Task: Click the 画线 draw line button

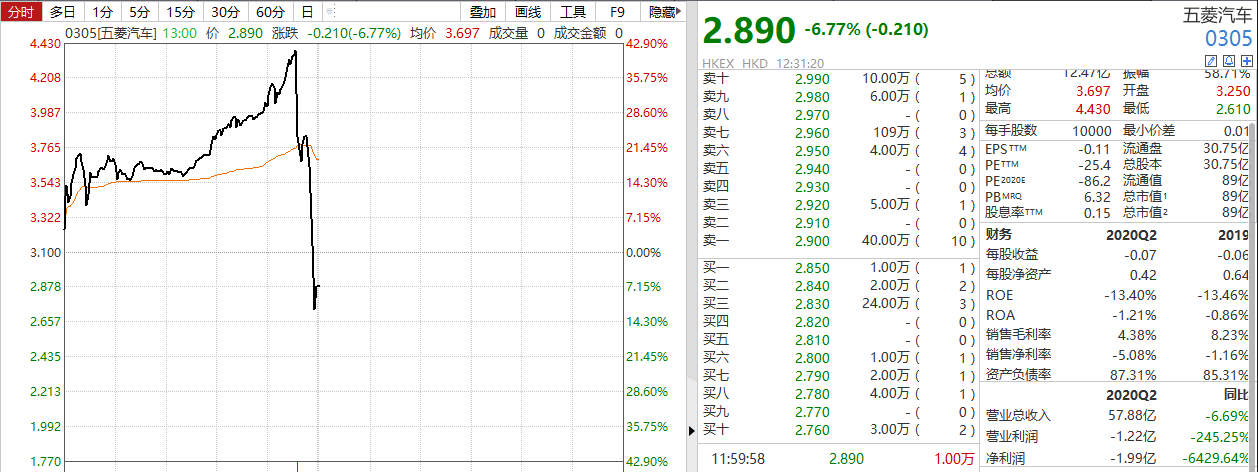Action: (x=527, y=12)
